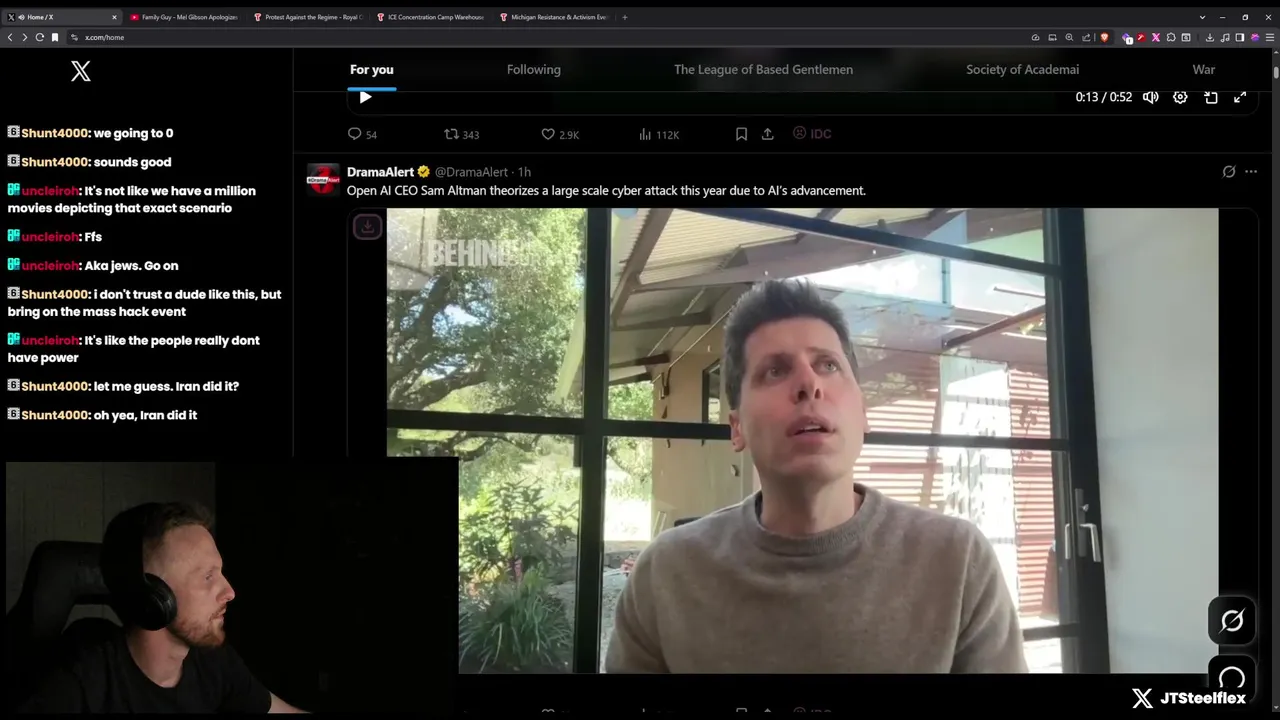This screenshot has height=720, width=1280.
Task: Open the DramaAlert profile avatar
Action: [x=323, y=179]
